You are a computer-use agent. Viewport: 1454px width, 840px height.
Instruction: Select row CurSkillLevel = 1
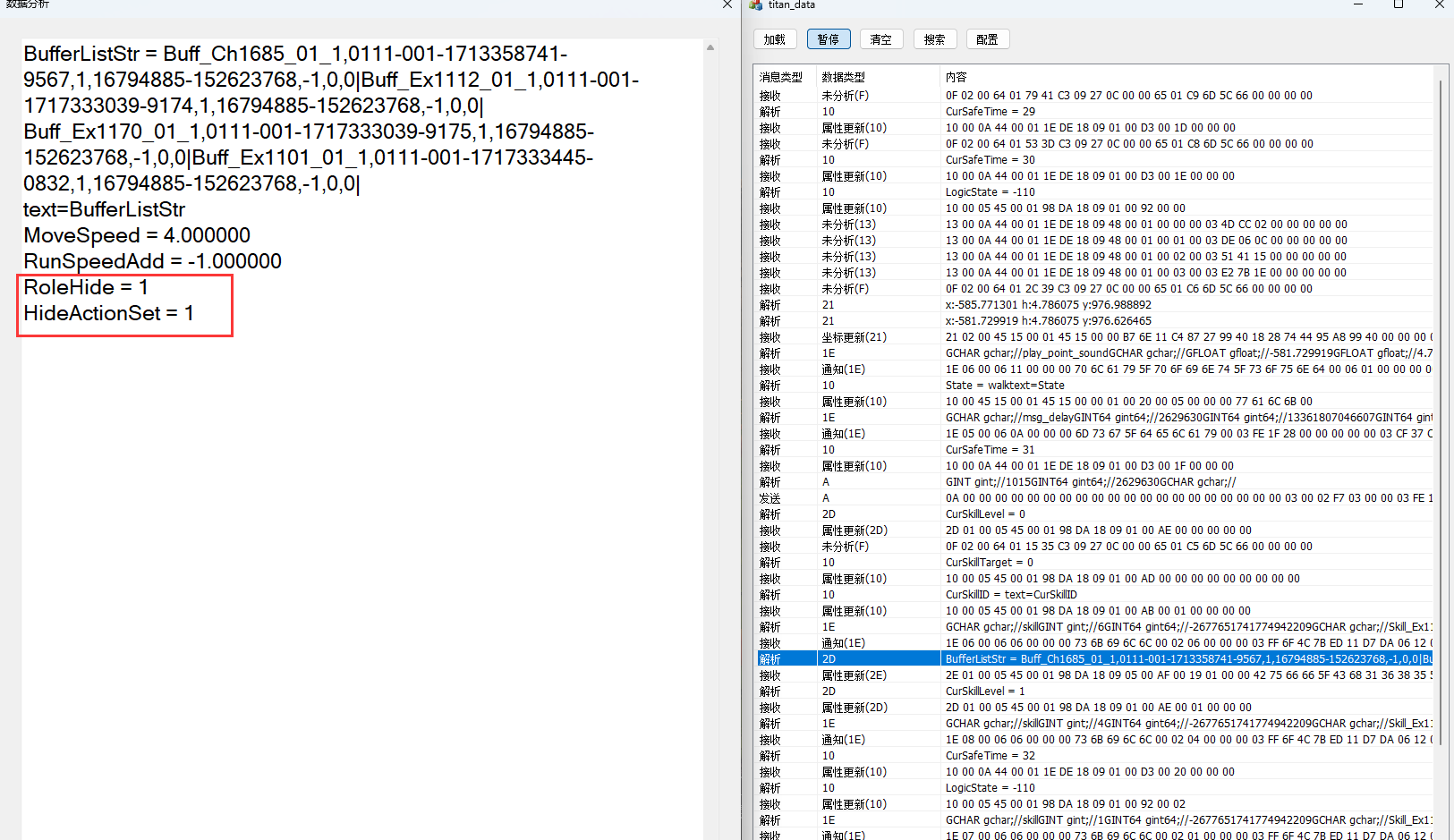pyautogui.click(x=1095, y=692)
